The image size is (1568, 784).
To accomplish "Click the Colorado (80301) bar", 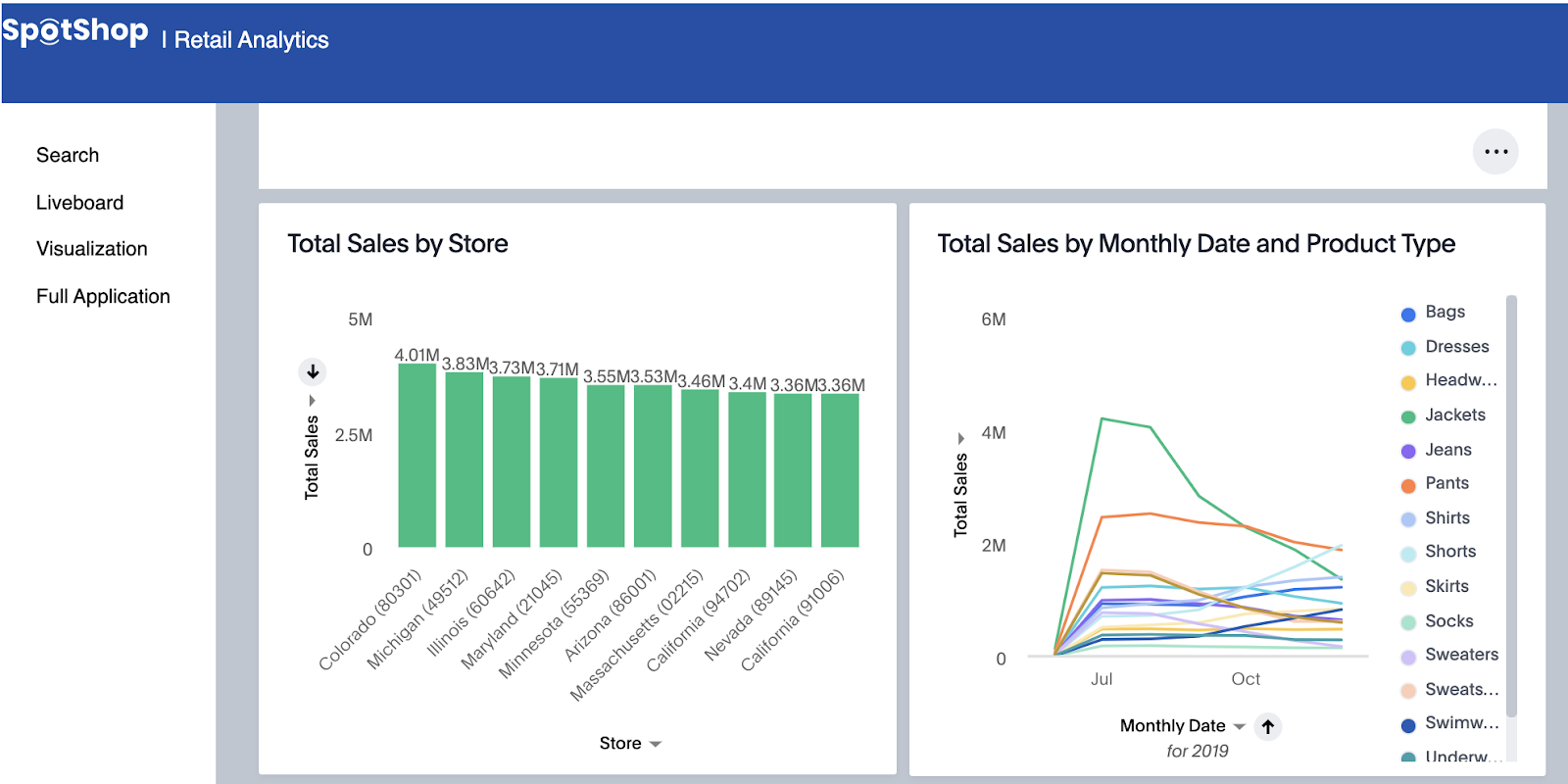I will click(416, 456).
